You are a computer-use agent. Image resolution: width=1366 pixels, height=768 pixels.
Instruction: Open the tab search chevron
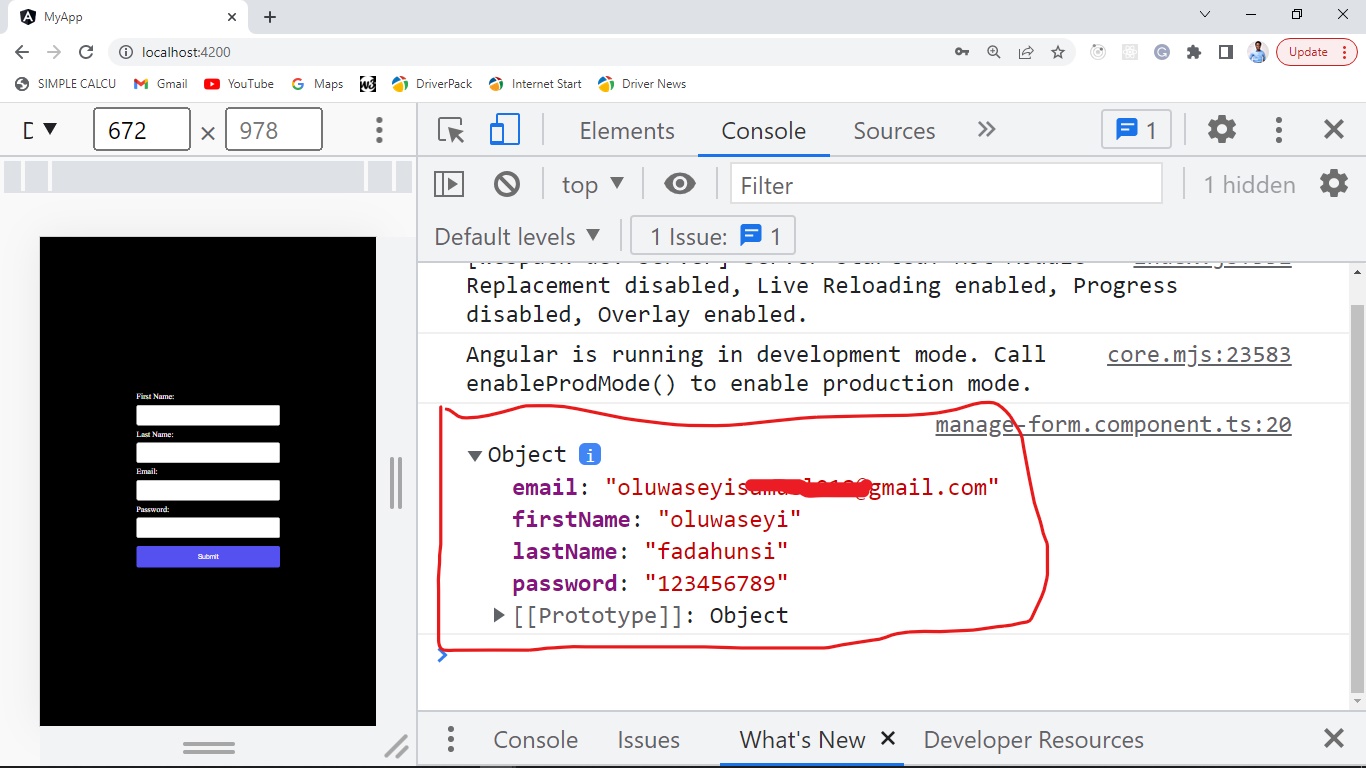pos(1204,15)
